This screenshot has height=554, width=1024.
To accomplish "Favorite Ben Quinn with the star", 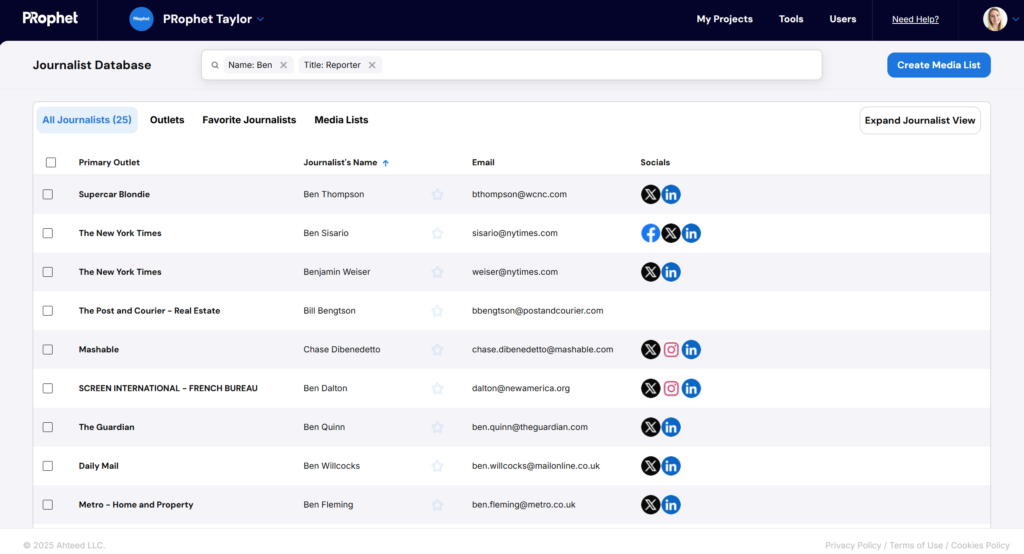I will [437, 427].
